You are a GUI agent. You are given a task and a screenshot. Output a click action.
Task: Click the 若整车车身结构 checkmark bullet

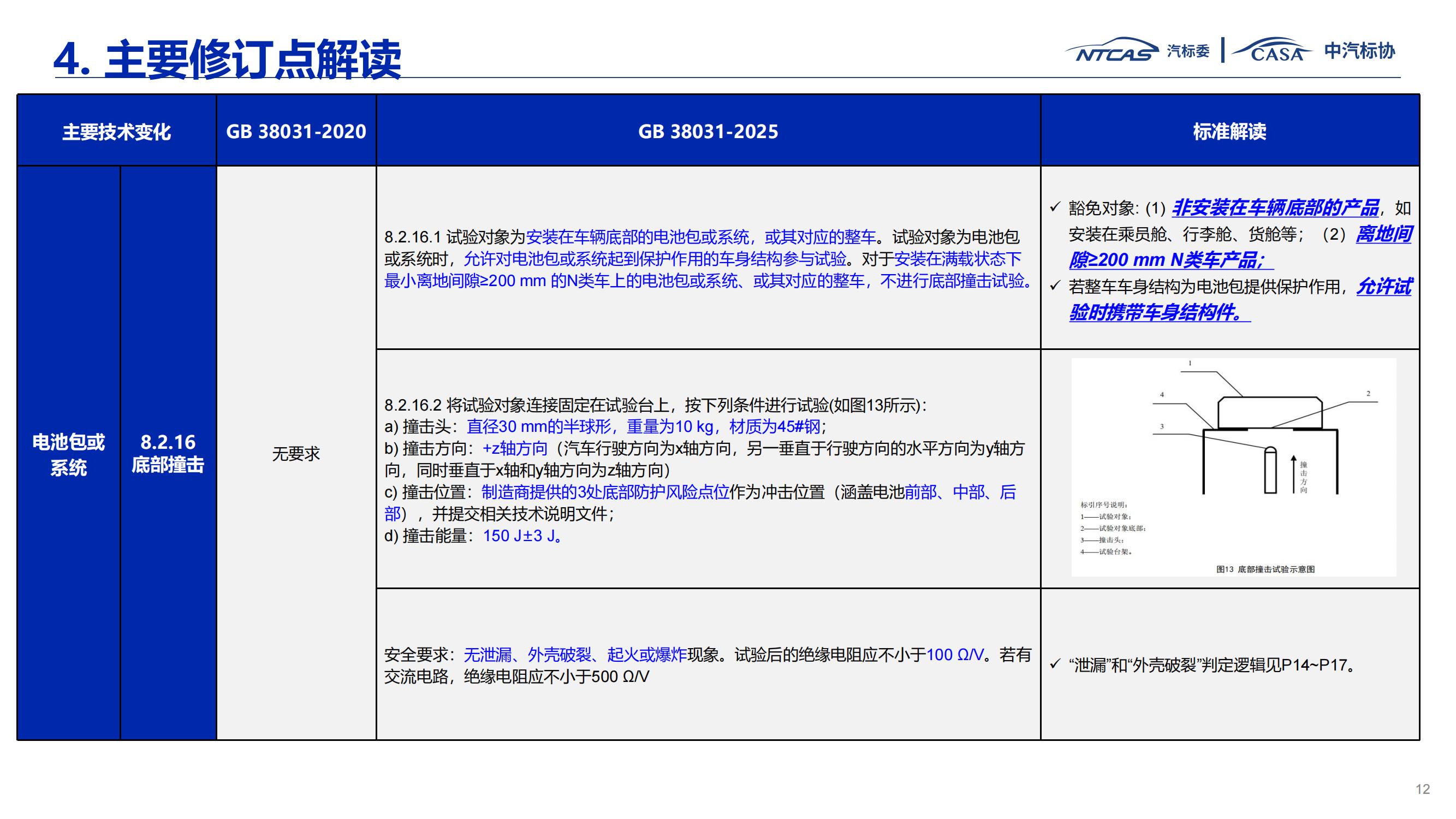coord(1054,286)
